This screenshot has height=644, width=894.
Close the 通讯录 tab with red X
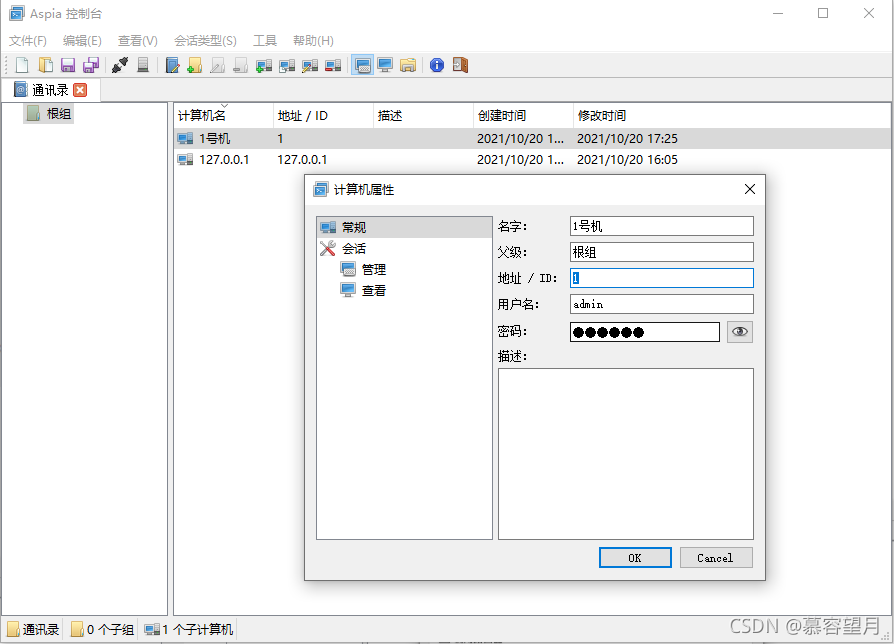pos(80,90)
